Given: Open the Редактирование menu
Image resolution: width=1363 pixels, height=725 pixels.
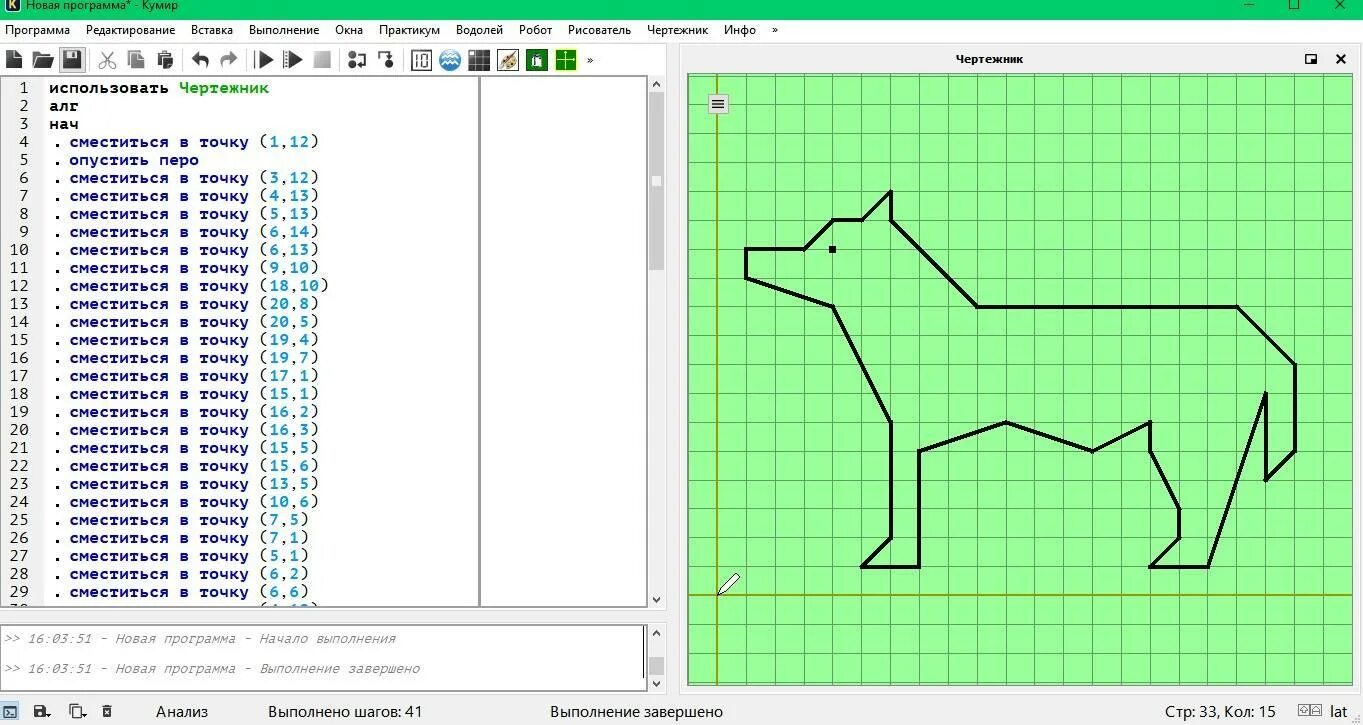Looking at the screenshot, I should 130,30.
